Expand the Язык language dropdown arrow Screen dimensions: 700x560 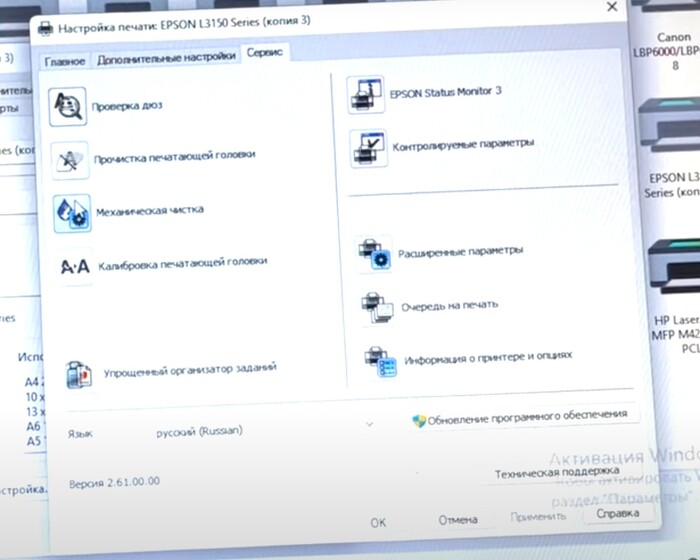[x=369, y=424]
